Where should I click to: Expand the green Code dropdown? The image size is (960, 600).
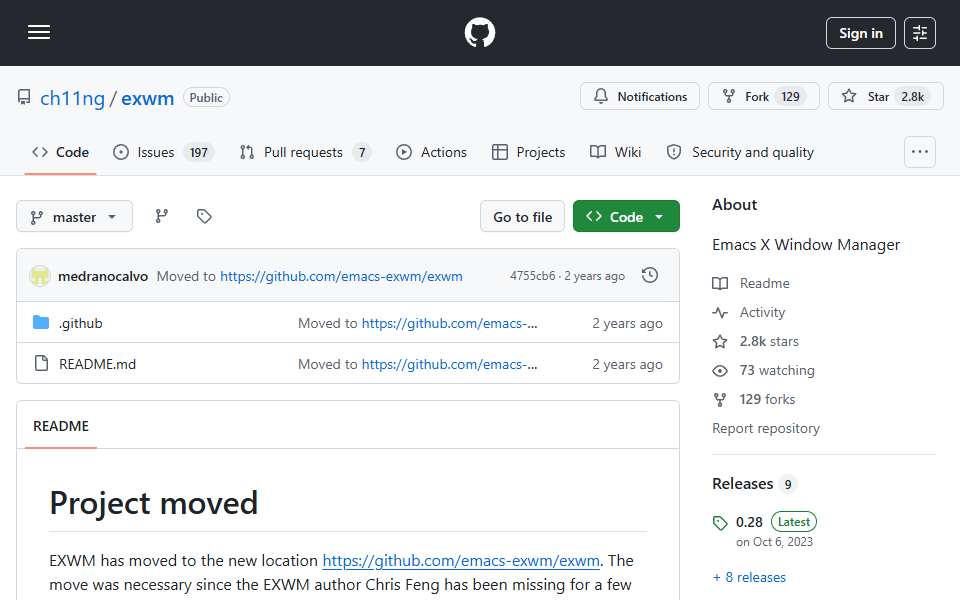[x=626, y=217]
